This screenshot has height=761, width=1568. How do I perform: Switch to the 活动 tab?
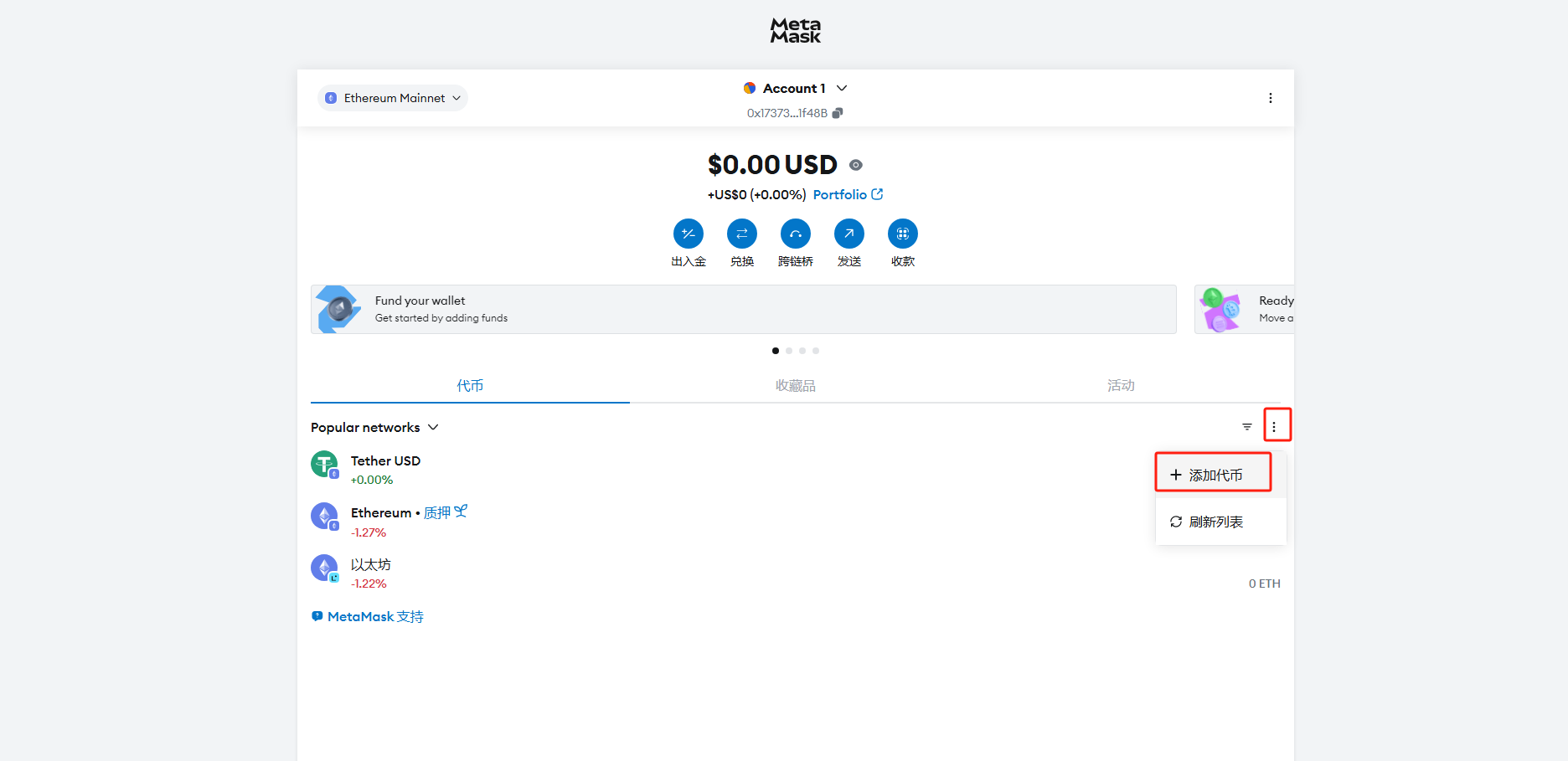tap(1121, 385)
